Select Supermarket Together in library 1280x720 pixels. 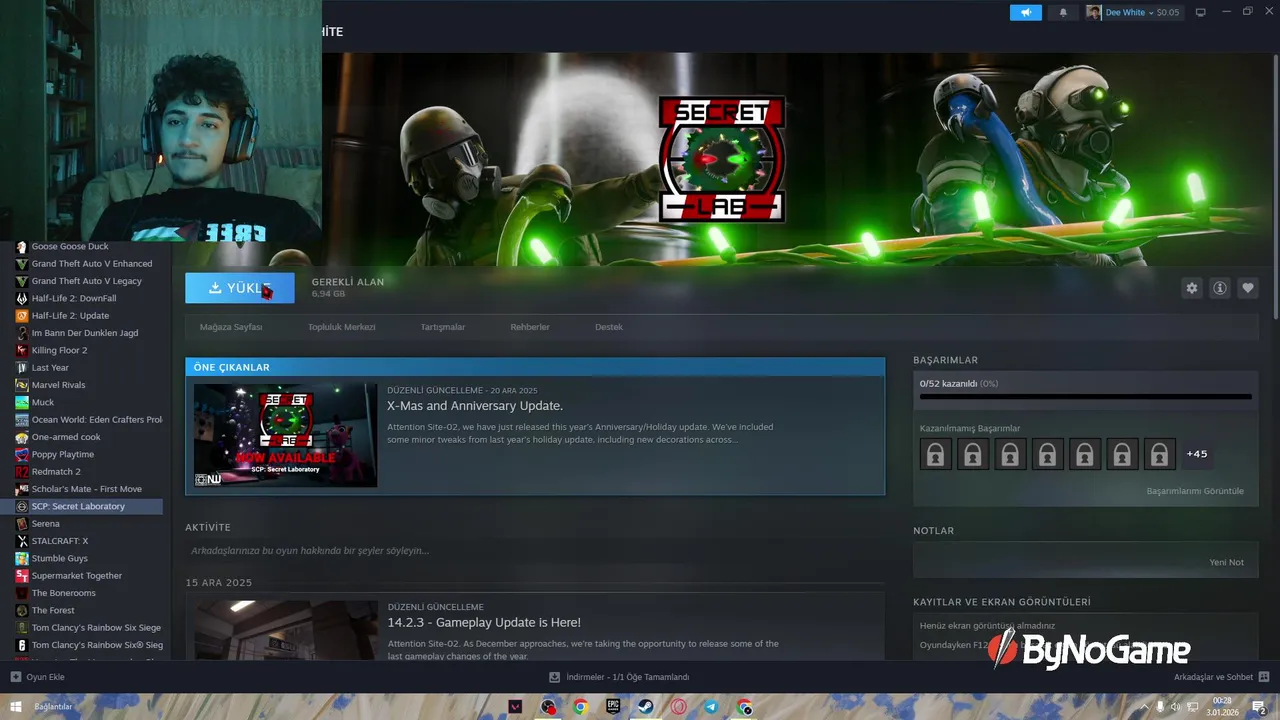click(x=77, y=576)
